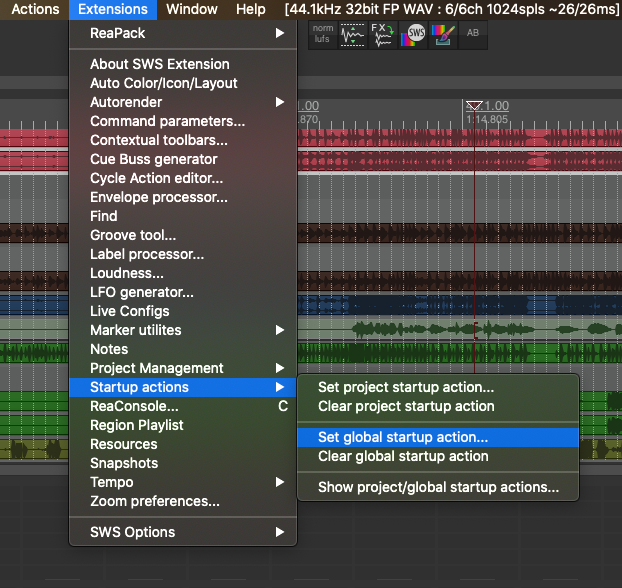622x588 pixels.
Task: Choose Cue Buss generator
Action: [183, 159]
